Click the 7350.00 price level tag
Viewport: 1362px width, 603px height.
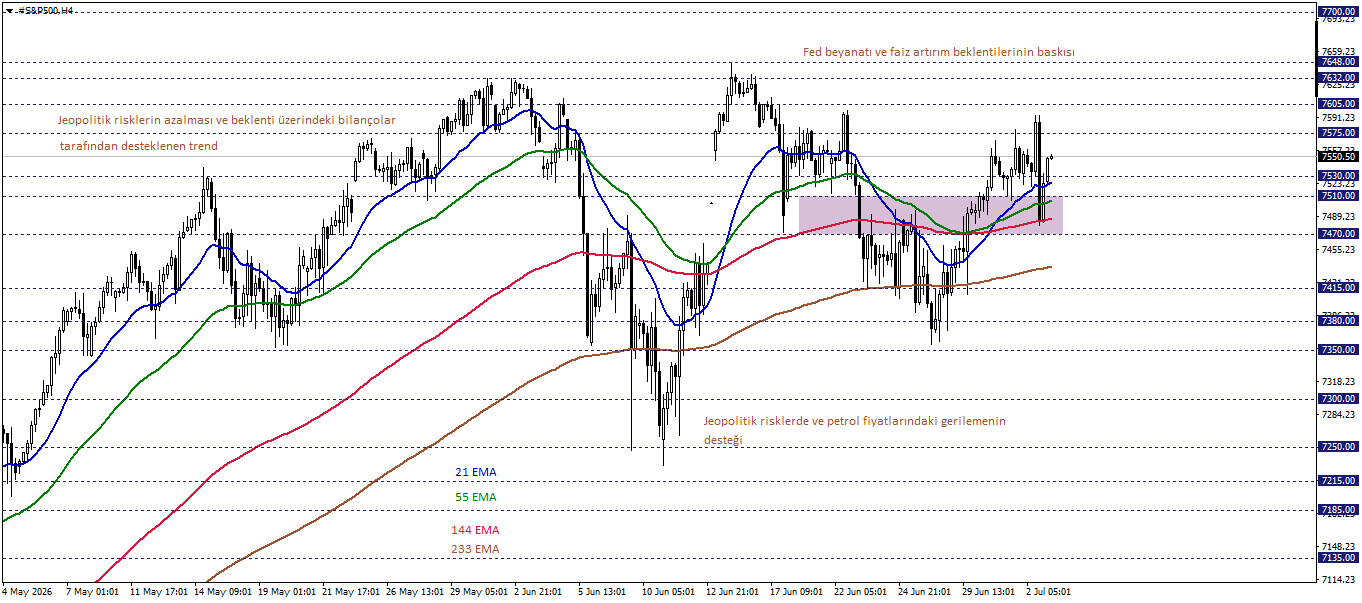click(1337, 349)
